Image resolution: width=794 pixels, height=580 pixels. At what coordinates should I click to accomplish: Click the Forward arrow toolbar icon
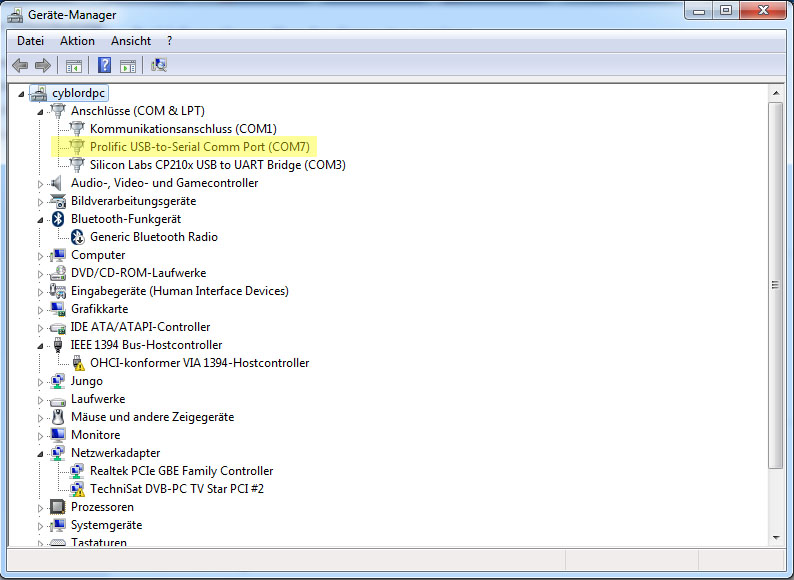coord(43,65)
